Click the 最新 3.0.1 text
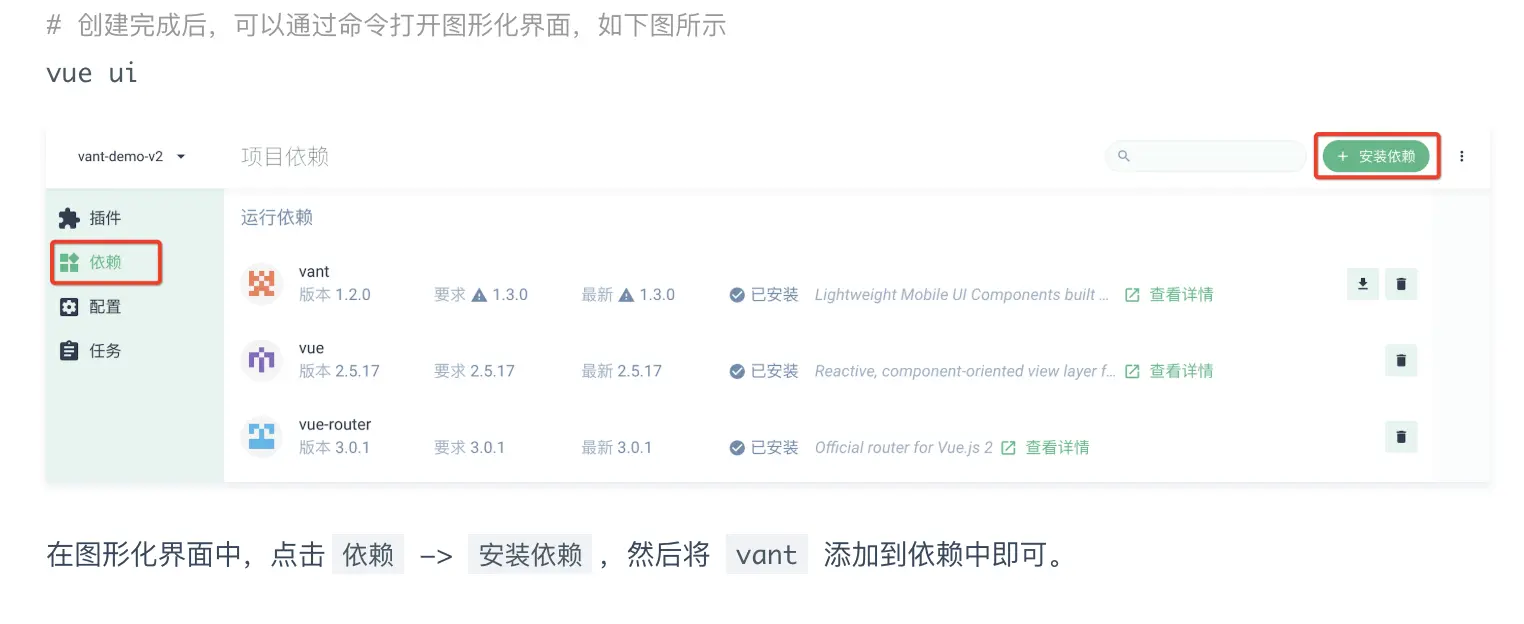 [x=617, y=447]
